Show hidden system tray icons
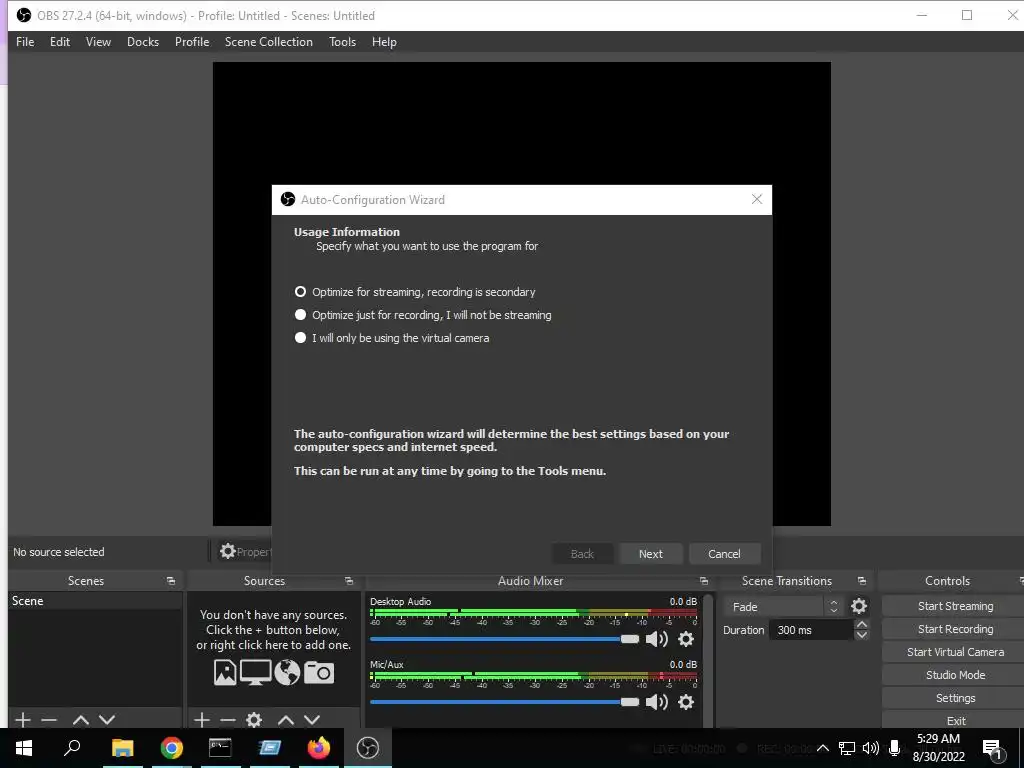This screenshot has width=1024, height=768. [823, 748]
